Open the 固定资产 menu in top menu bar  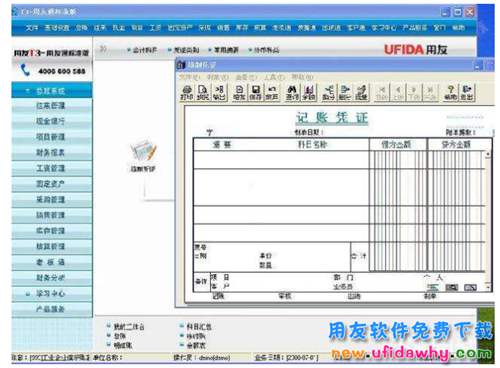pyautogui.click(x=179, y=28)
